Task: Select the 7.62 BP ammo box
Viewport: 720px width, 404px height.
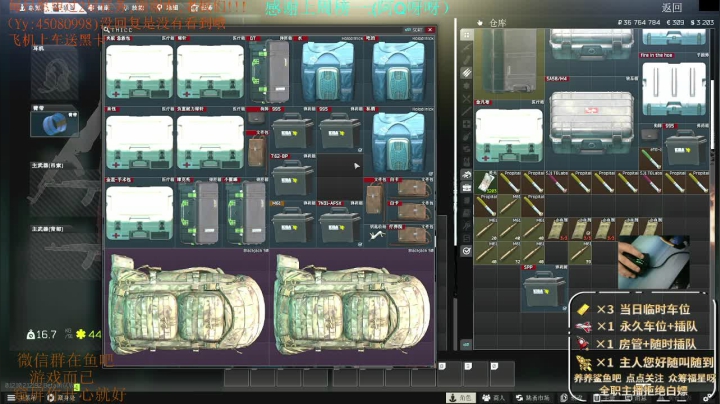Action: (x=292, y=177)
